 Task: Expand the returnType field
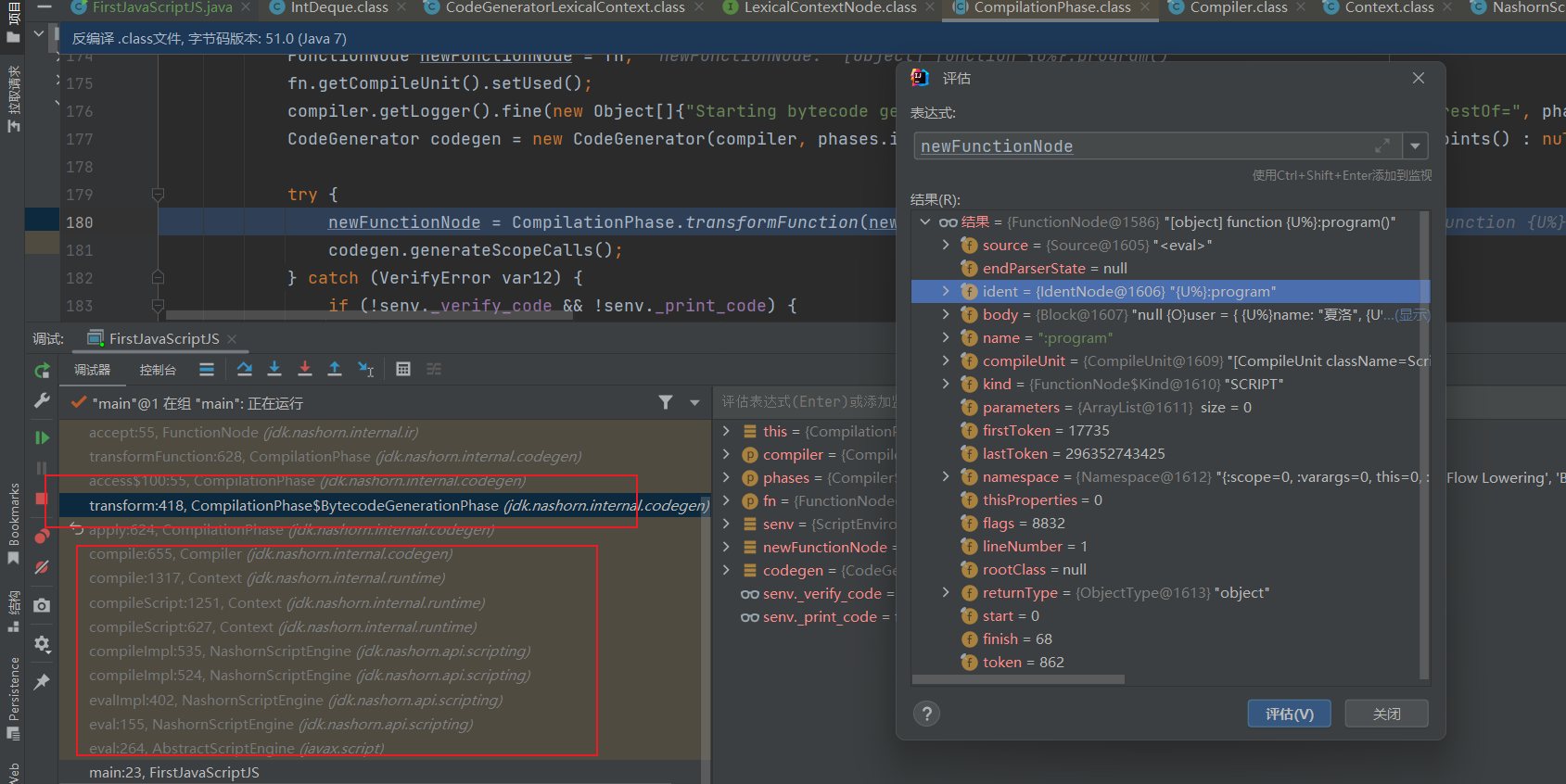click(946, 592)
